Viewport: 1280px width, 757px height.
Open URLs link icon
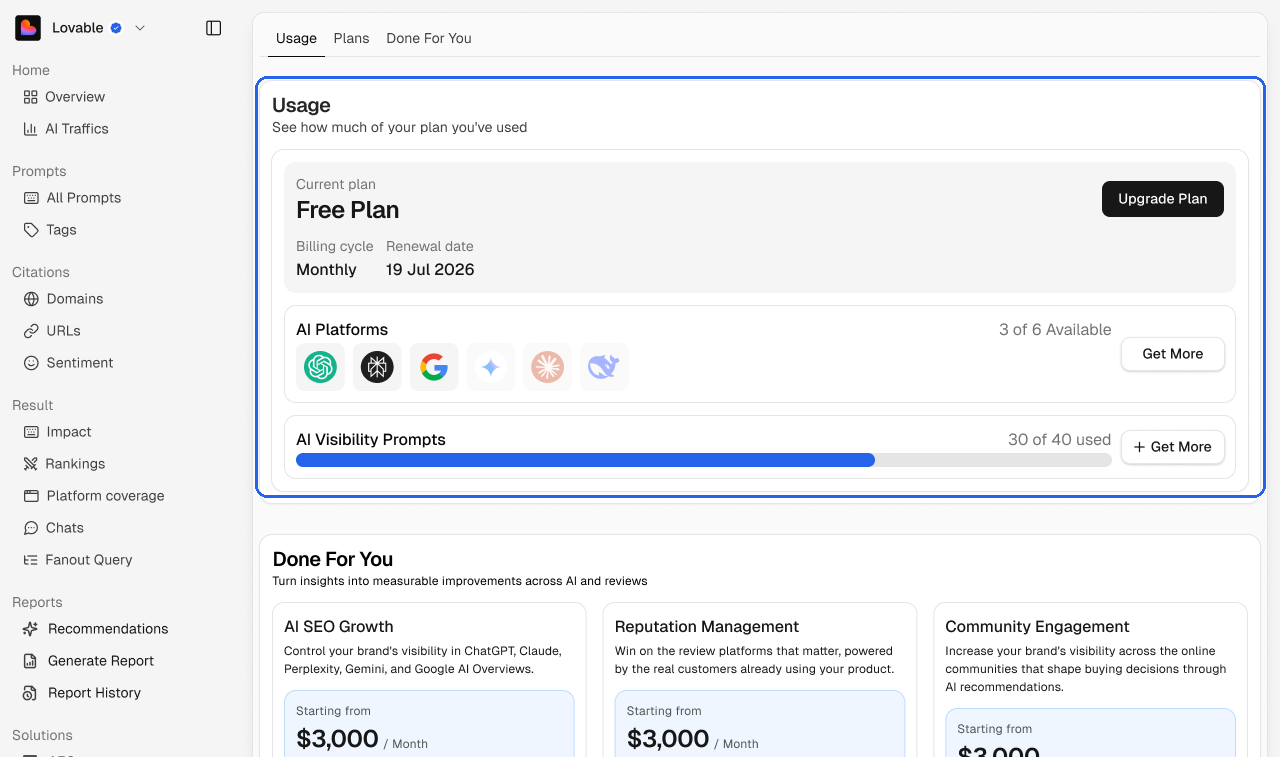click(31, 331)
